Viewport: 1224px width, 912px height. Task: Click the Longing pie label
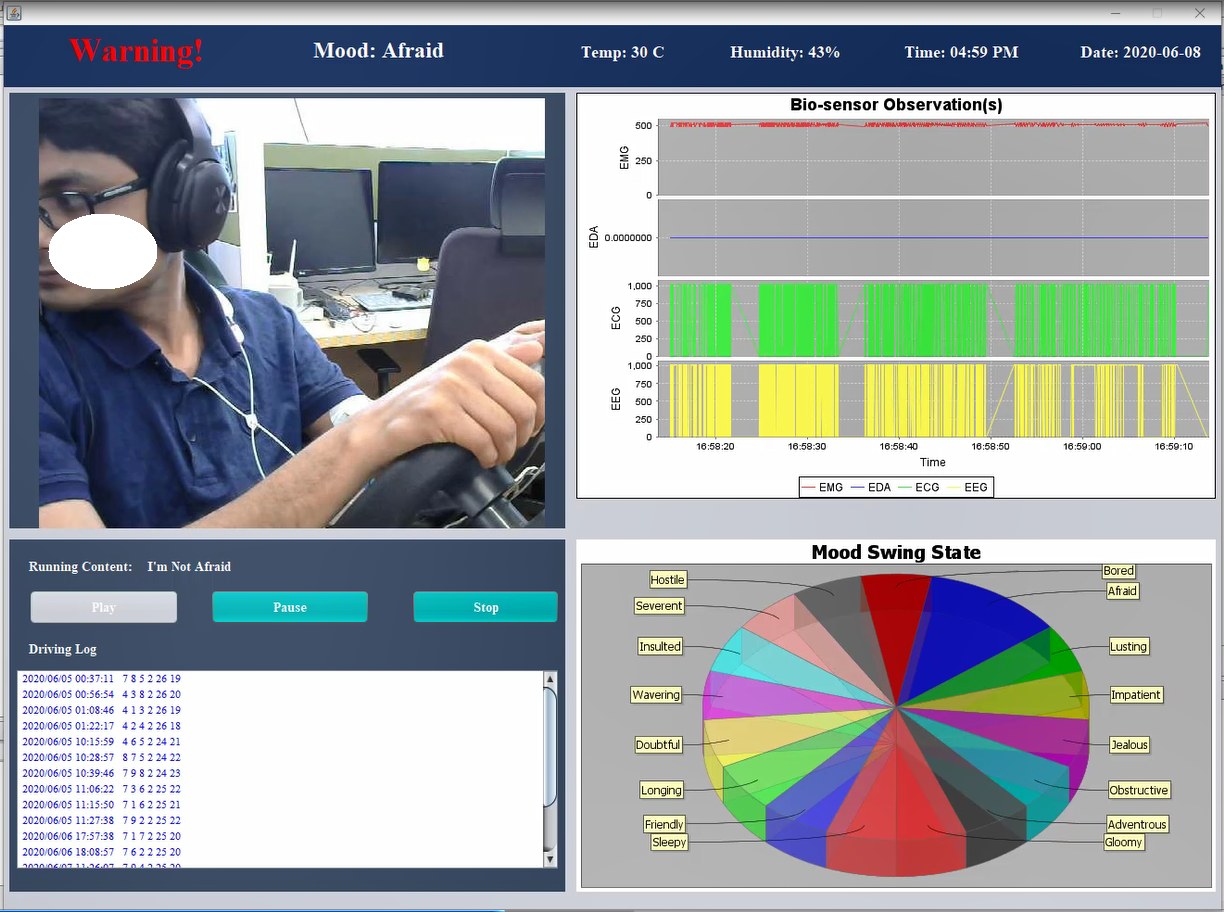click(x=661, y=790)
